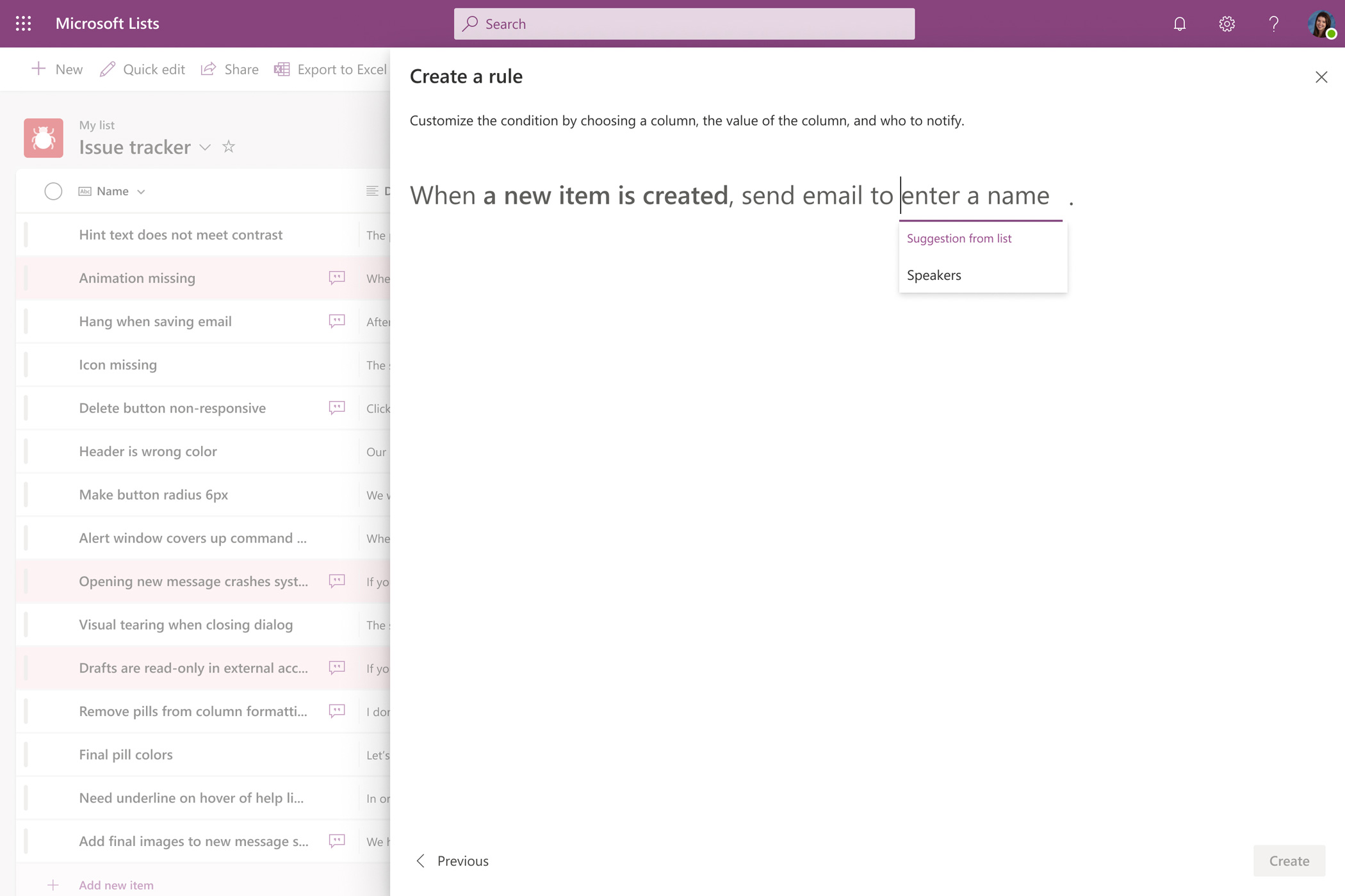Open user profile avatar menu
Image resolution: width=1345 pixels, height=896 pixels.
[1320, 24]
